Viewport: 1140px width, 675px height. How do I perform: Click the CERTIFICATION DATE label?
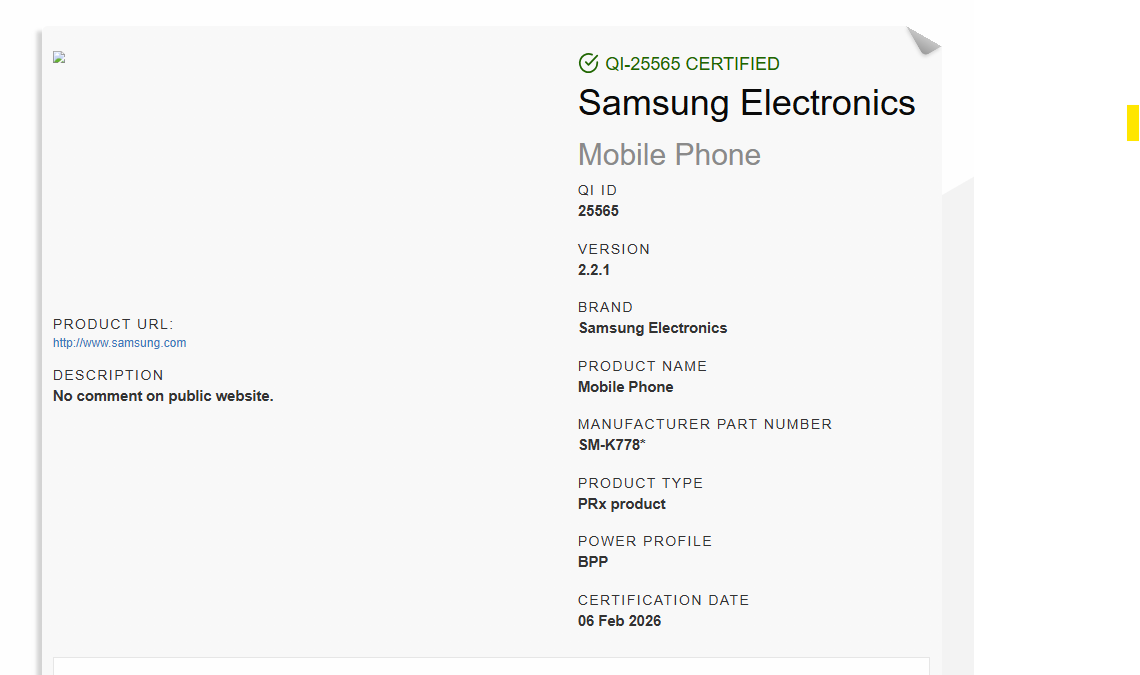coord(663,600)
